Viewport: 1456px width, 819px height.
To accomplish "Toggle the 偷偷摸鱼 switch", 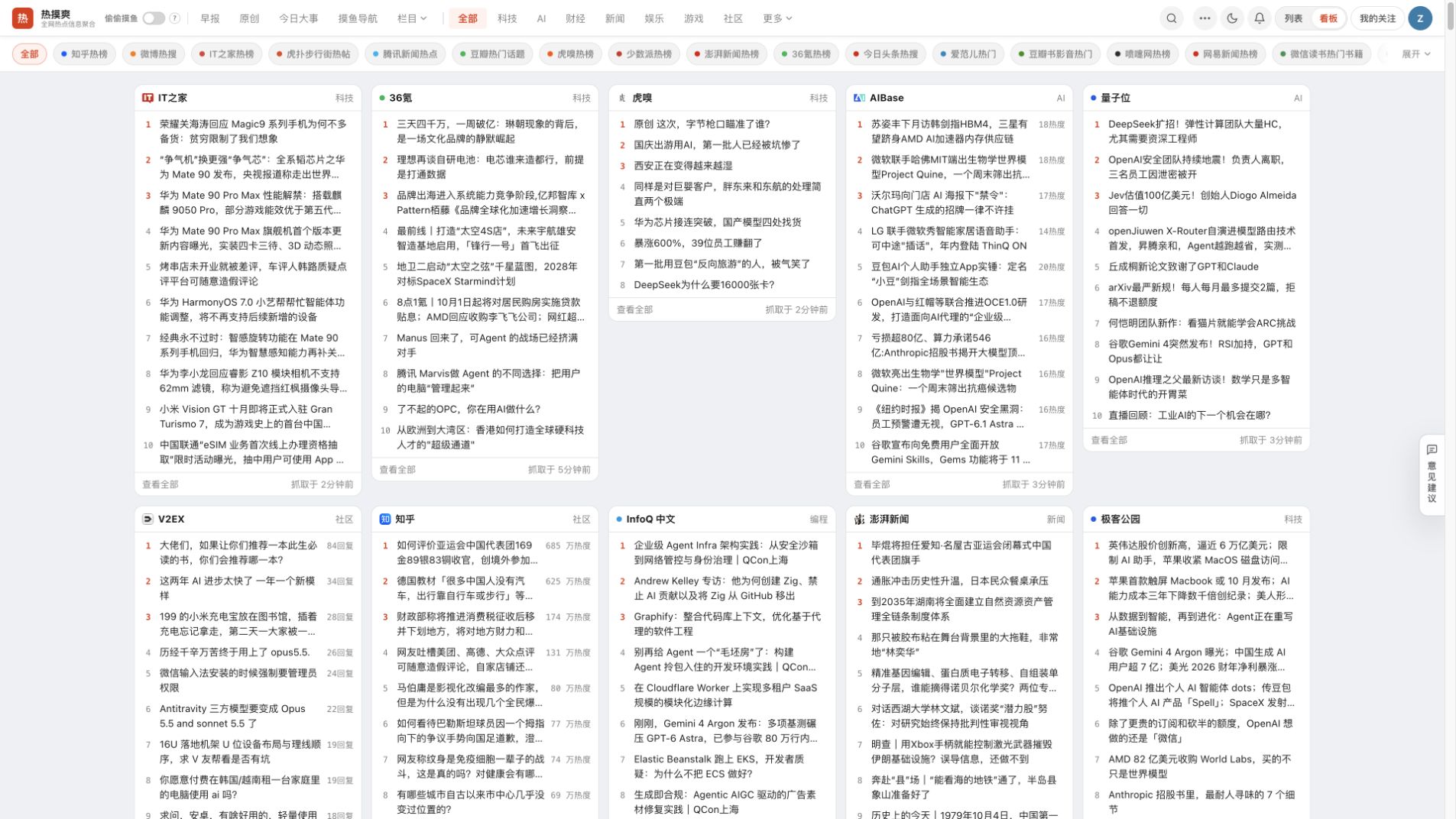I will (154, 18).
